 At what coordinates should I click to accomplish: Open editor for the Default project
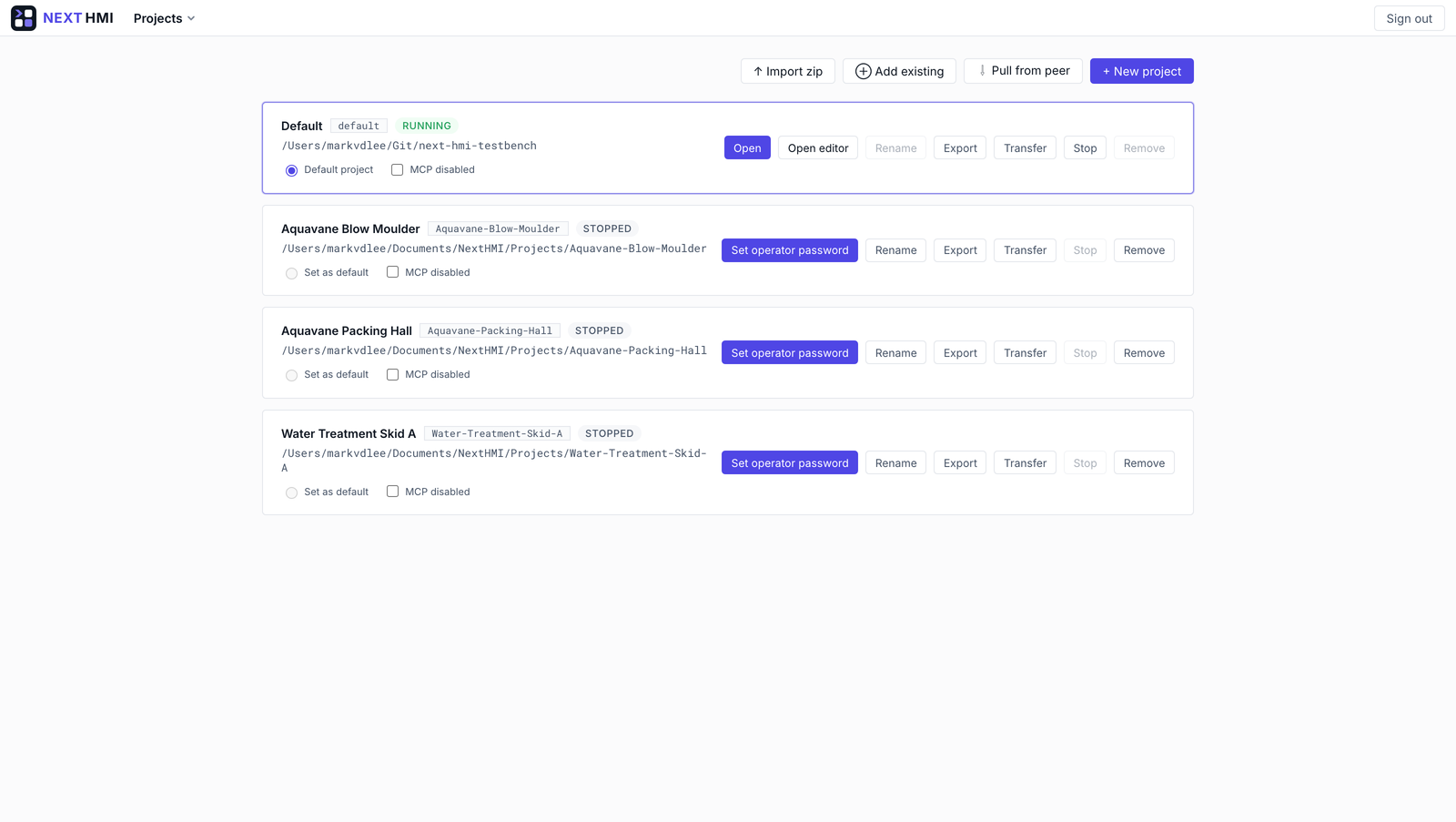click(818, 147)
